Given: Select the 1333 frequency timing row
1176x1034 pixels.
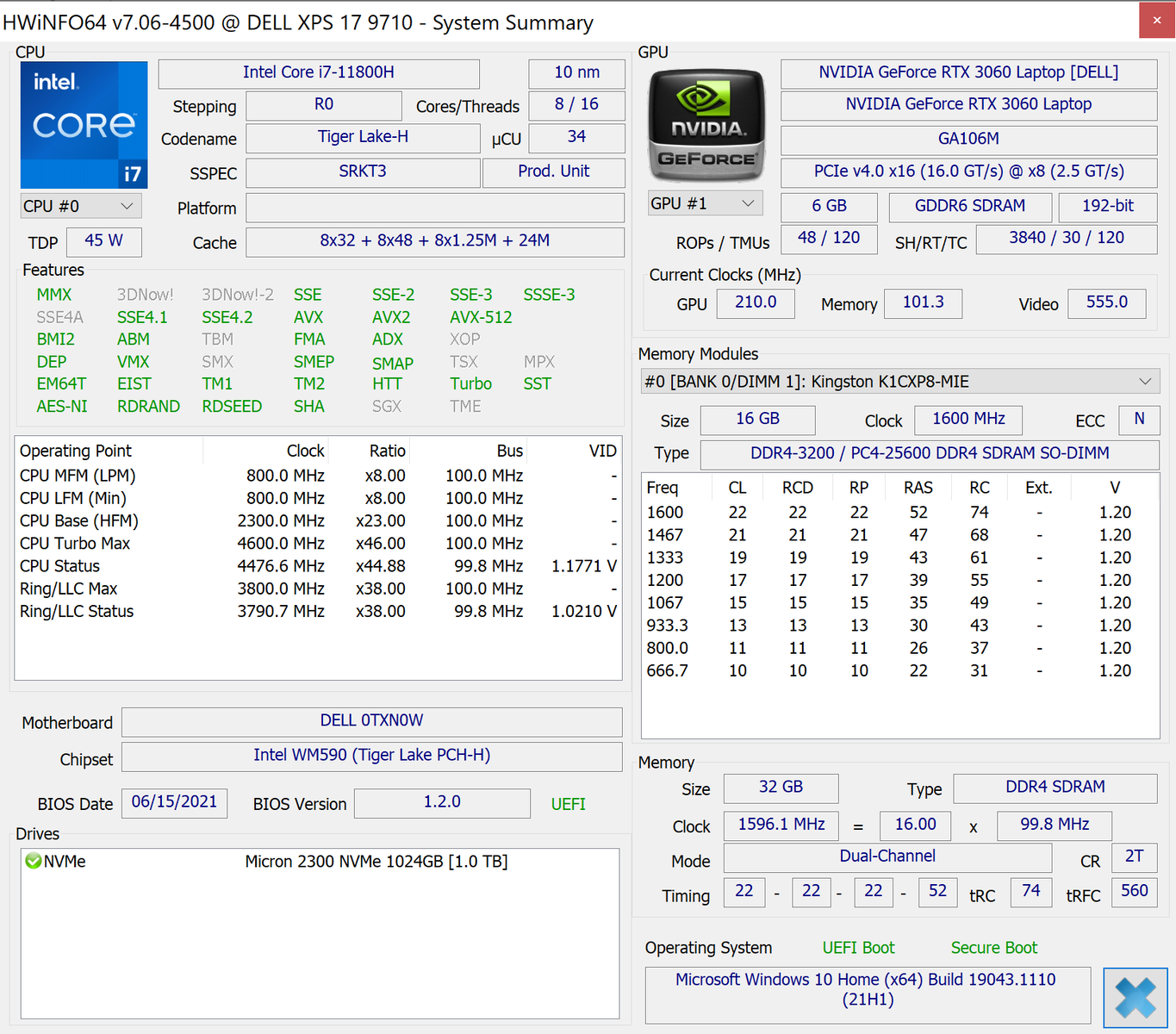Looking at the screenshot, I should (900, 557).
